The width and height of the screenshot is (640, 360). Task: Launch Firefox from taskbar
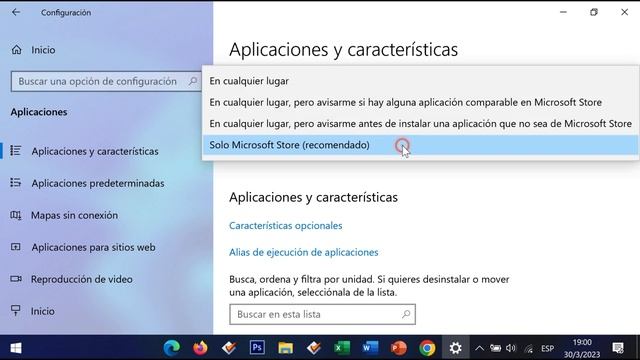200,348
